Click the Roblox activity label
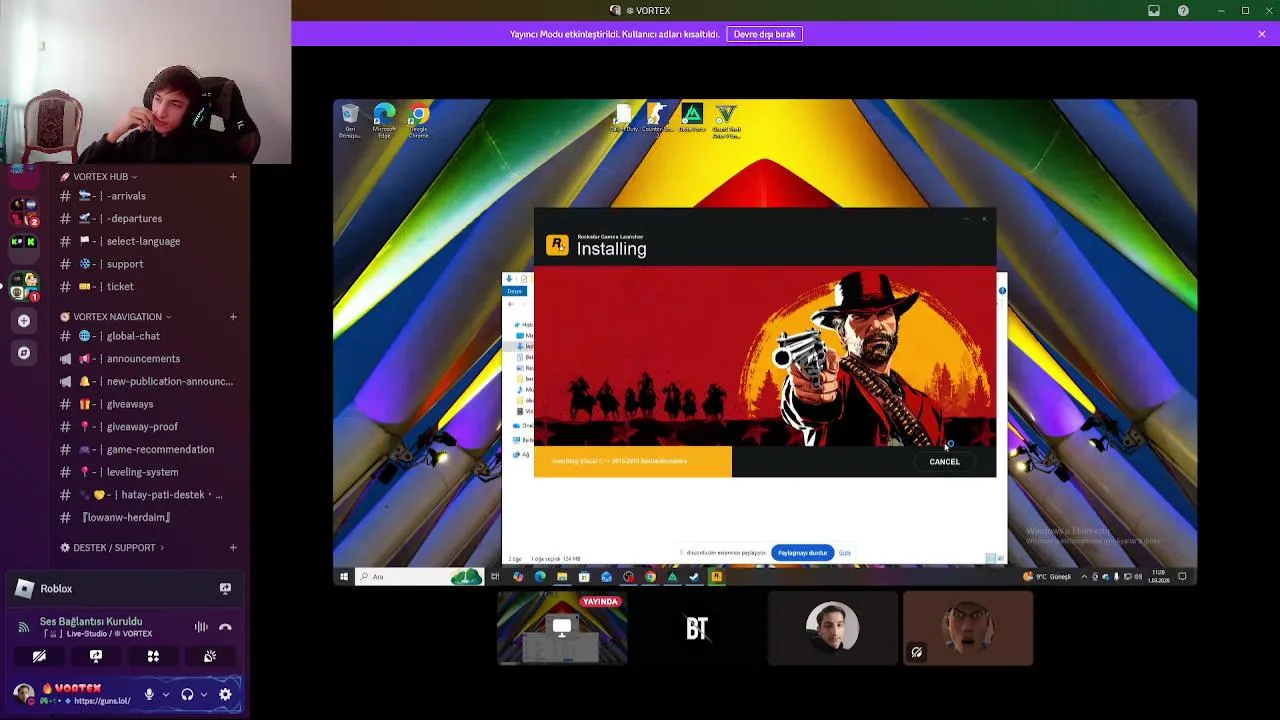1280x720 pixels. point(56,589)
